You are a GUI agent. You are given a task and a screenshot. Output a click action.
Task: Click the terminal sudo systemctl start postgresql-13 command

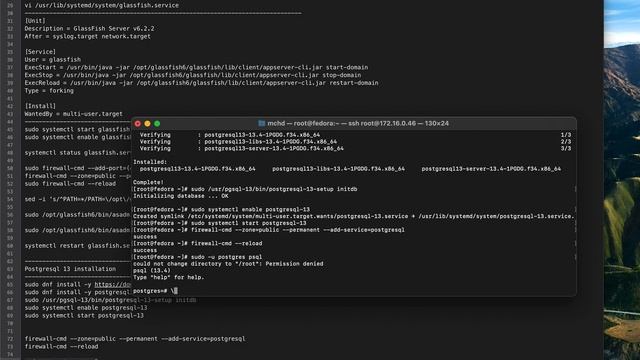(x=249, y=223)
